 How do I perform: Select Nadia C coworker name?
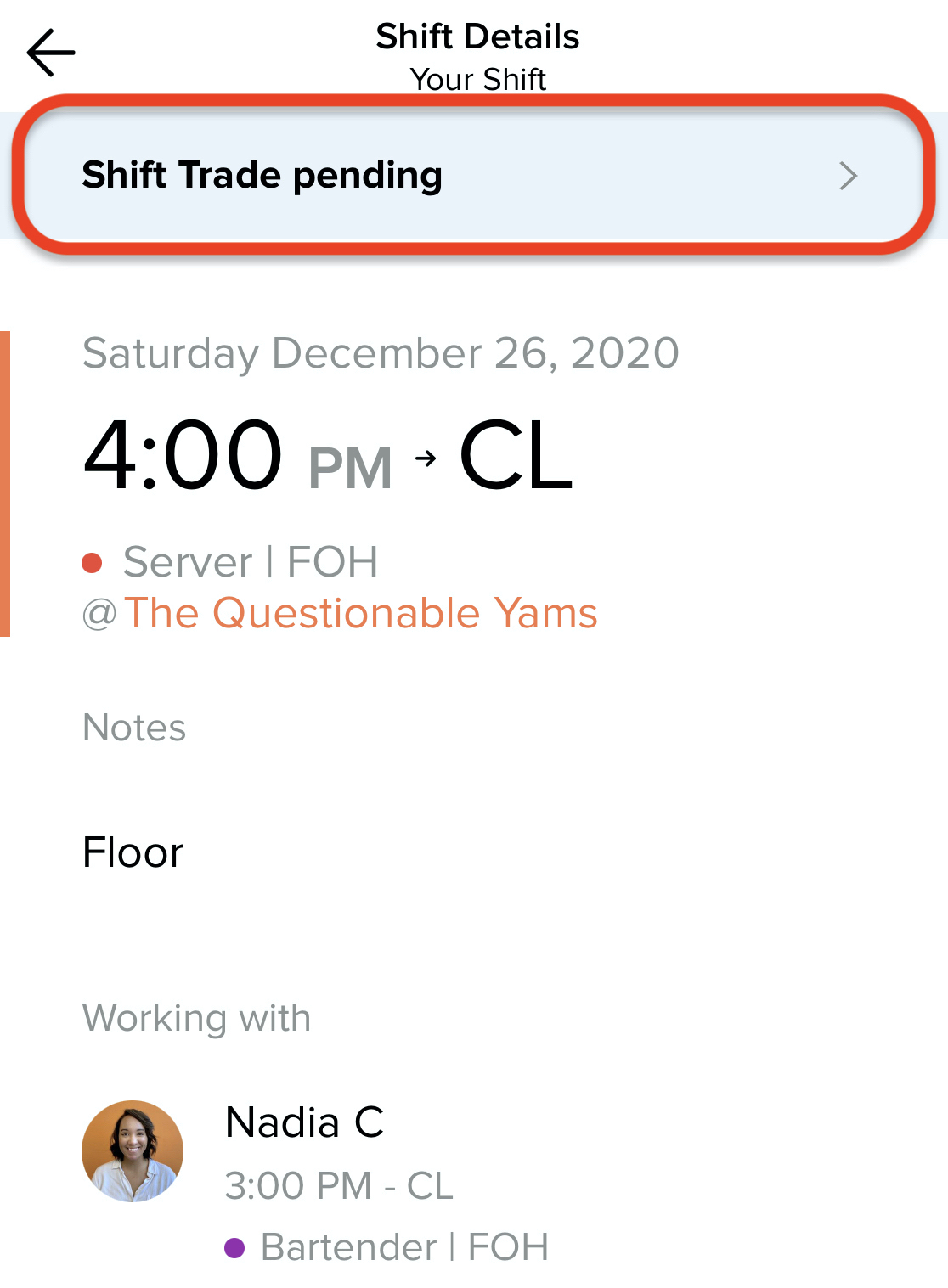(x=304, y=1122)
